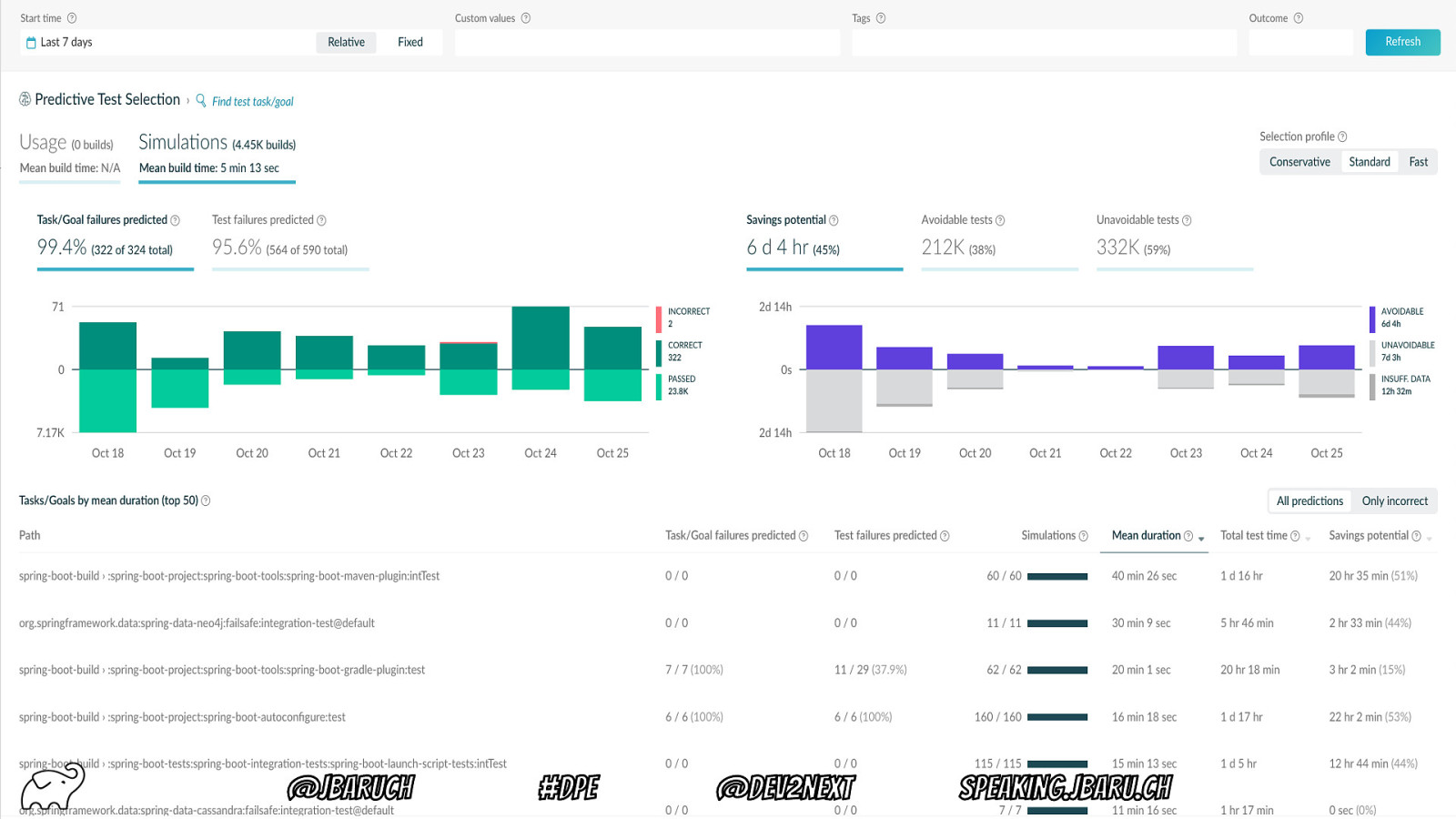This screenshot has width=1456, height=819.
Task: Click help icon in Simulations column header
Action: pos(1083,536)
